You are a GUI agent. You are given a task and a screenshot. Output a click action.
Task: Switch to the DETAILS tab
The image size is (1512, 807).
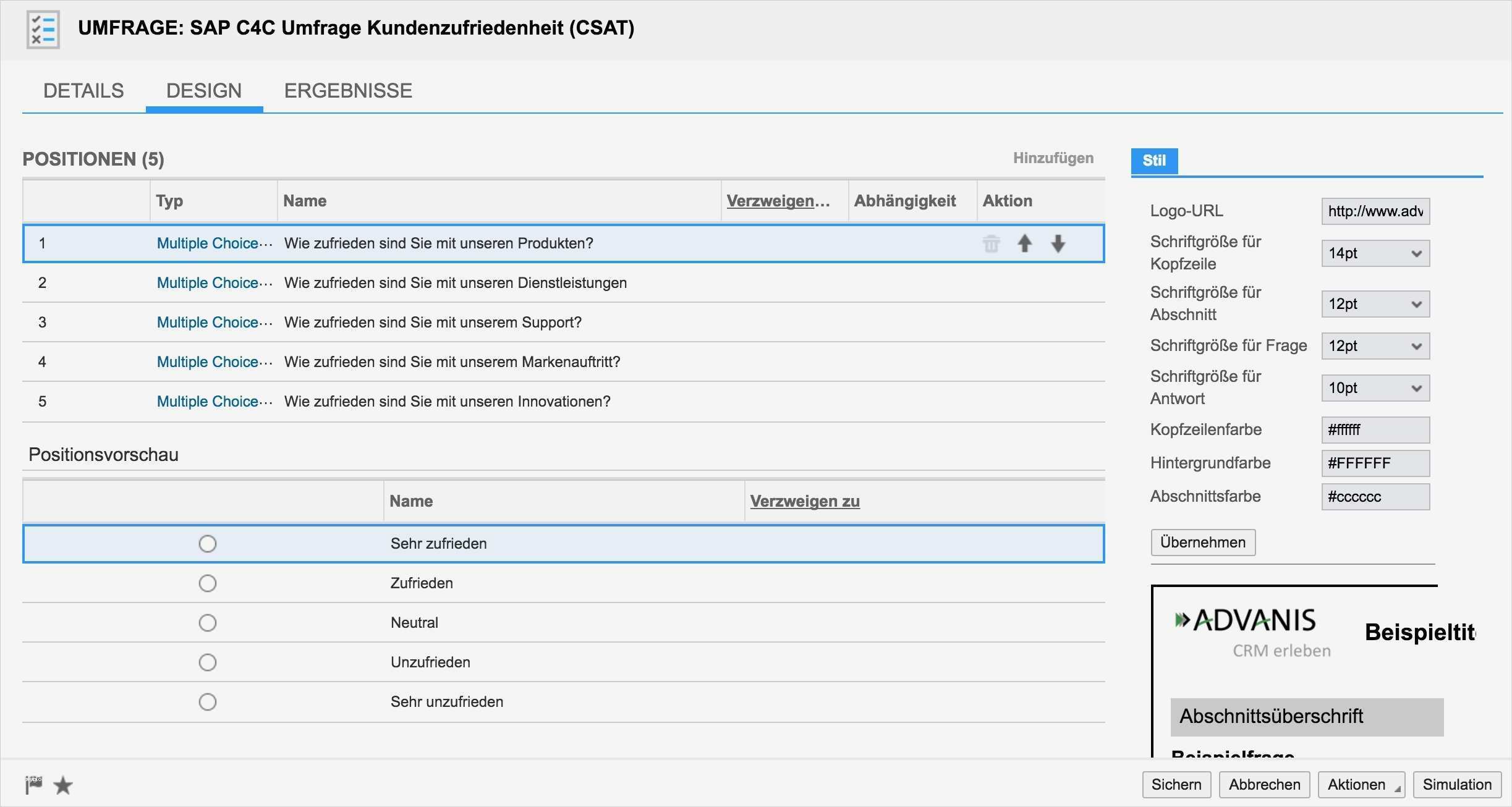click(x=83, y=91)
